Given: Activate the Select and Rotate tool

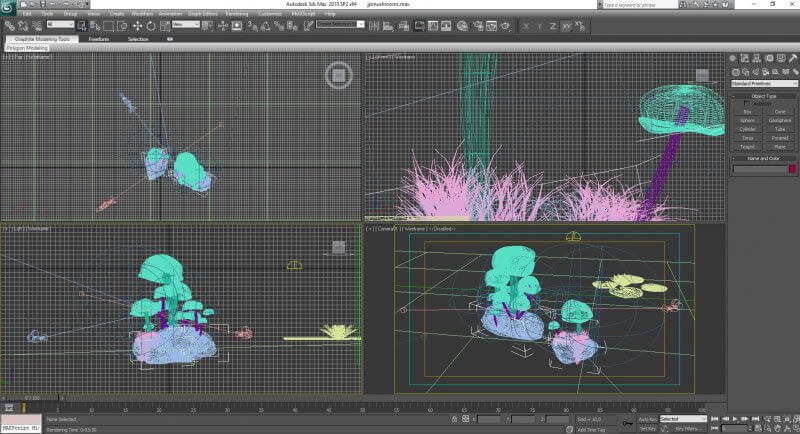Looking at the screenshot, I should tap(151, 25).
